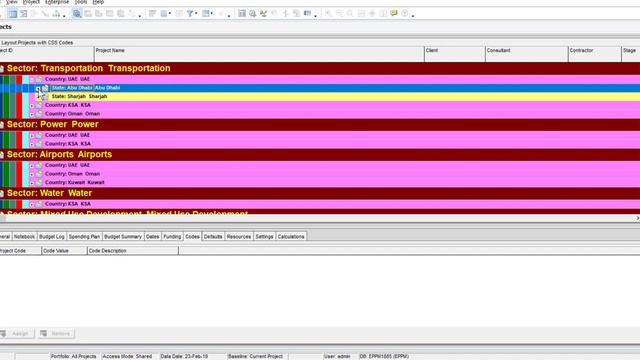640x360 pixels.
Task: Click the folder icon beside Water's Country: KSA
Action: tap(39, 204)
